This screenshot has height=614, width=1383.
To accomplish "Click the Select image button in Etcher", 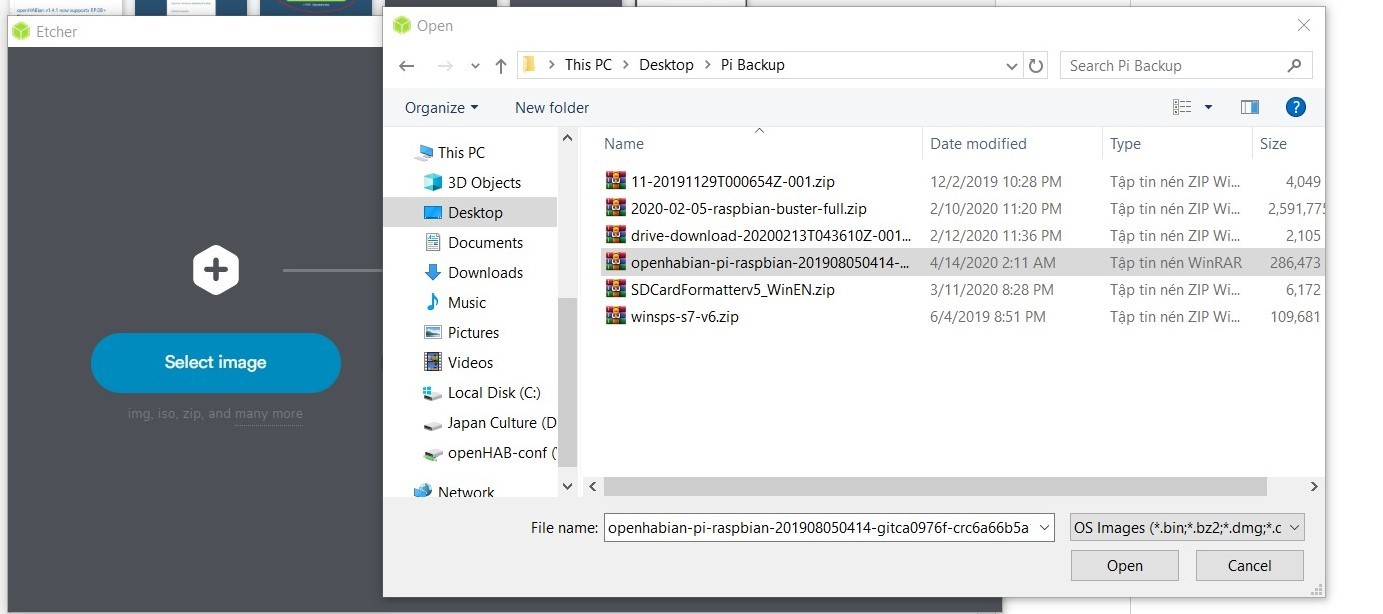I will click(x=216, y=362).
